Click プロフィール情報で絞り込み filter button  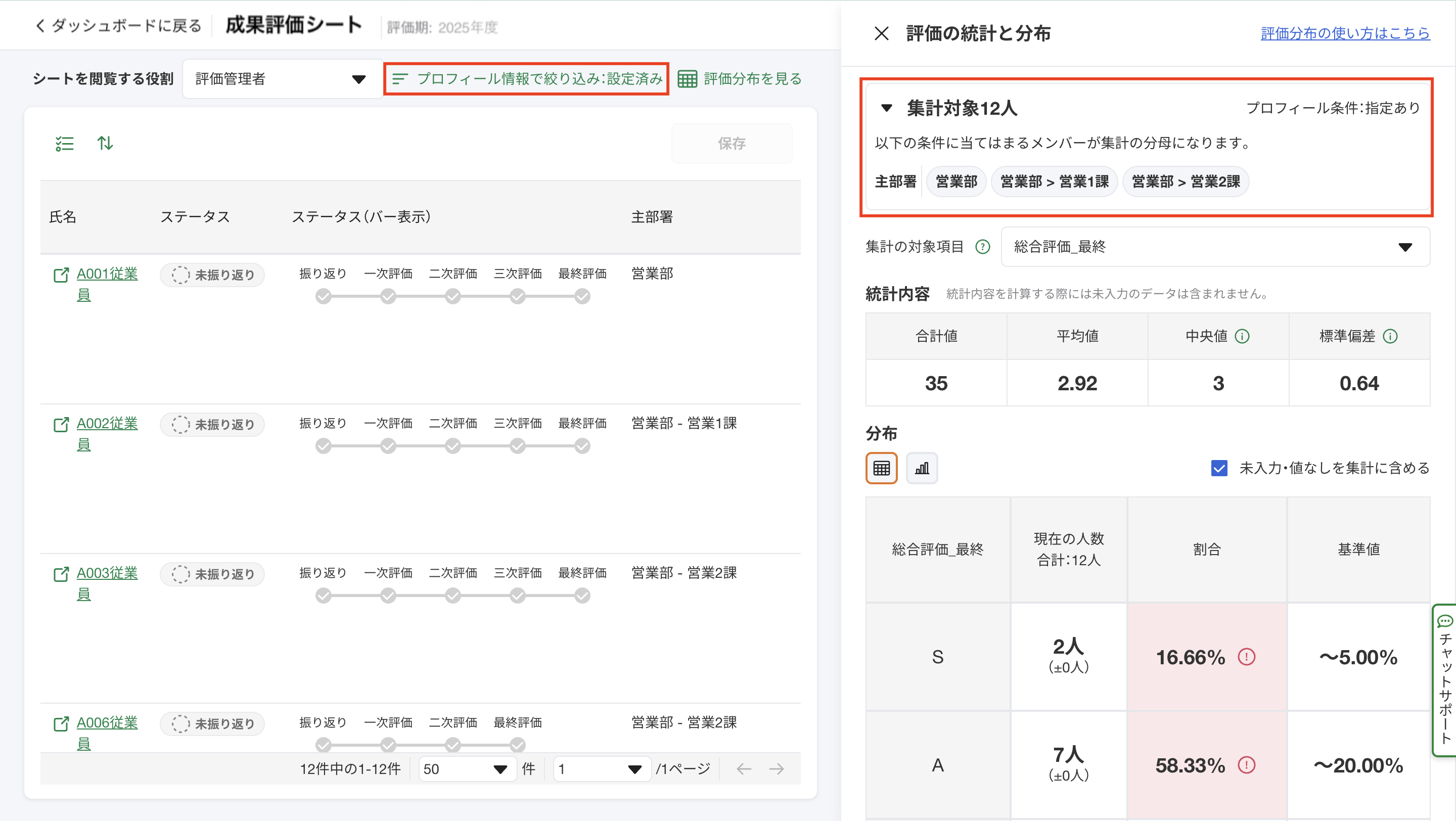[527, 79]
